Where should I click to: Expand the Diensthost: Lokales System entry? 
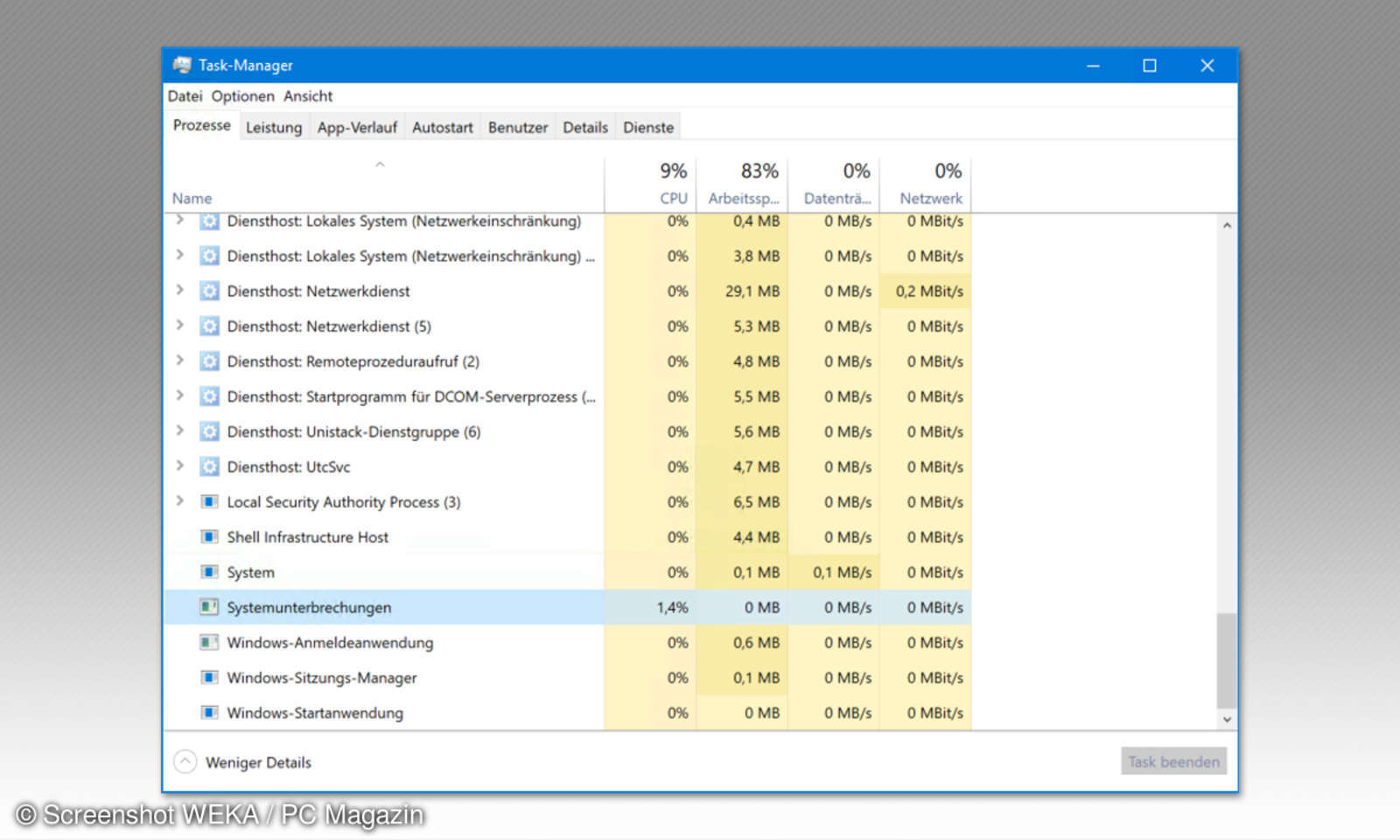[180, 221]
